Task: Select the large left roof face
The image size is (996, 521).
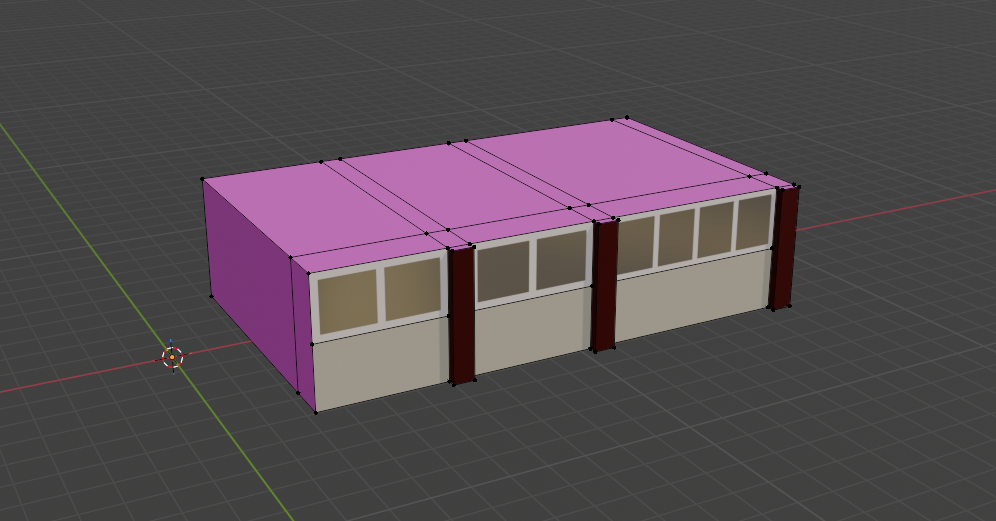Action: pos(310,210)
